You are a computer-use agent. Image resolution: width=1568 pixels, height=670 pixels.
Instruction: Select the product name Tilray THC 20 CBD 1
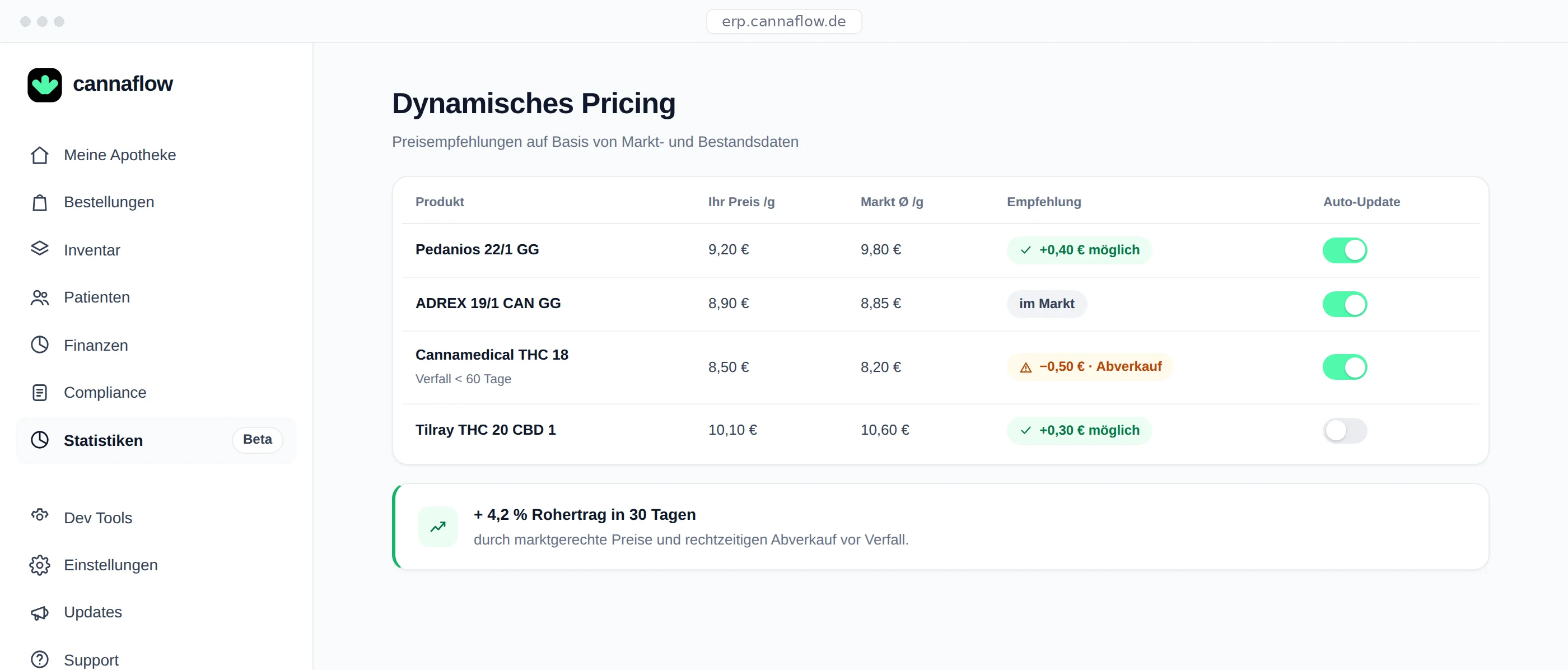pyautogui.click(x=486, y=430)
